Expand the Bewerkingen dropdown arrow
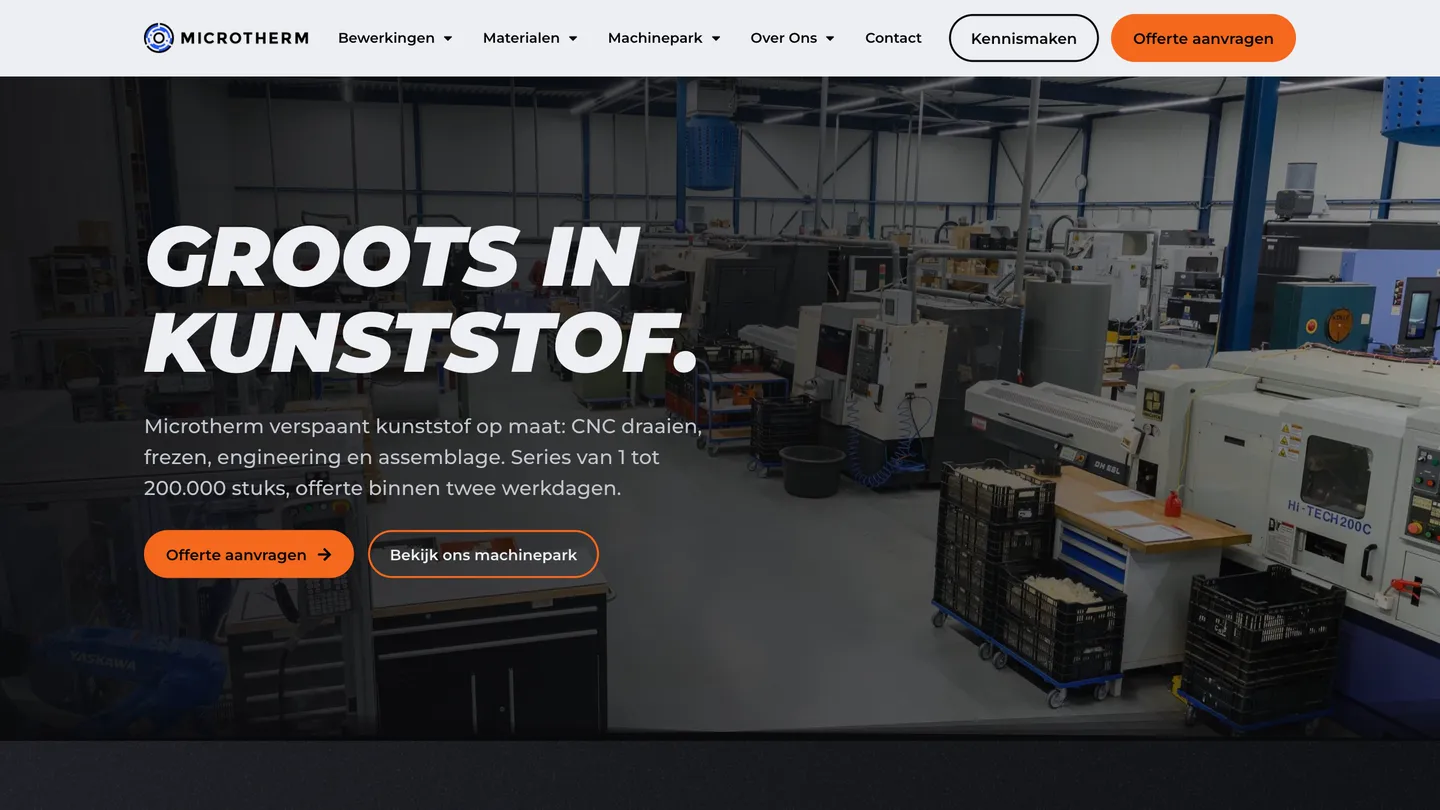Screen dimensions: 1440x810 [x=448, y=39]
